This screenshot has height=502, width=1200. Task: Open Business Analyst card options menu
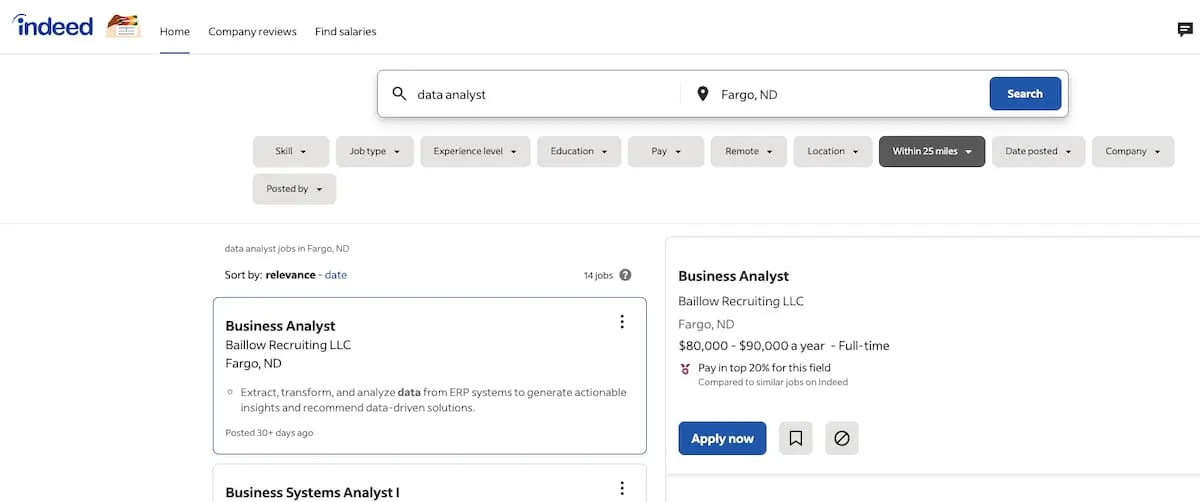621,322
